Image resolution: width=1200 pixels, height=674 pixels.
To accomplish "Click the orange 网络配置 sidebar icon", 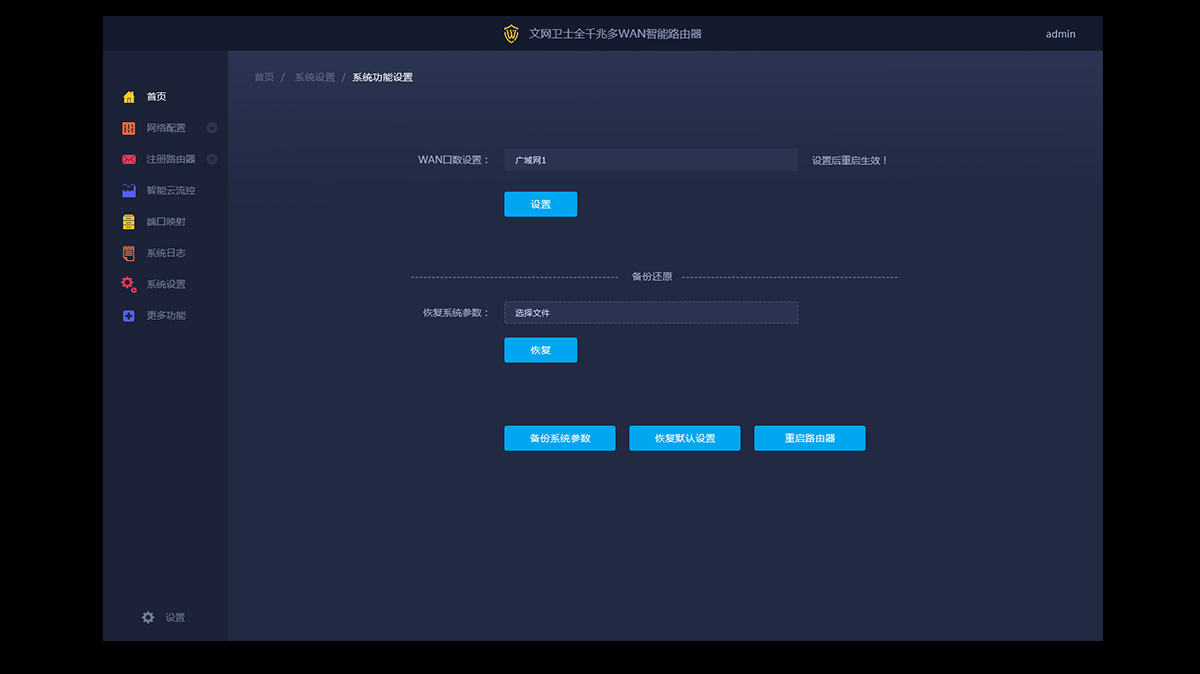I will [129, 128].
